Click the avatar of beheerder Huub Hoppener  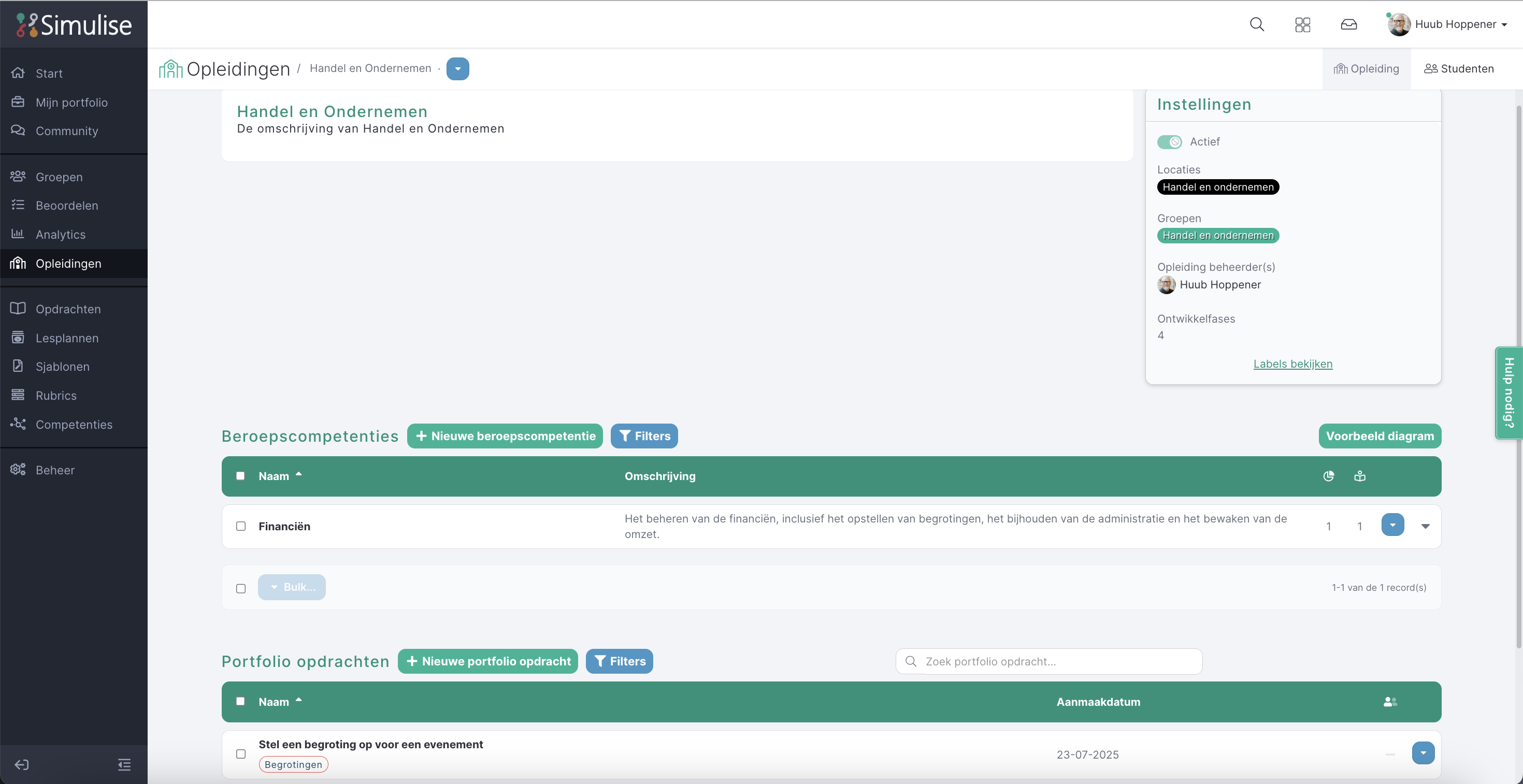click(1166, 284)
